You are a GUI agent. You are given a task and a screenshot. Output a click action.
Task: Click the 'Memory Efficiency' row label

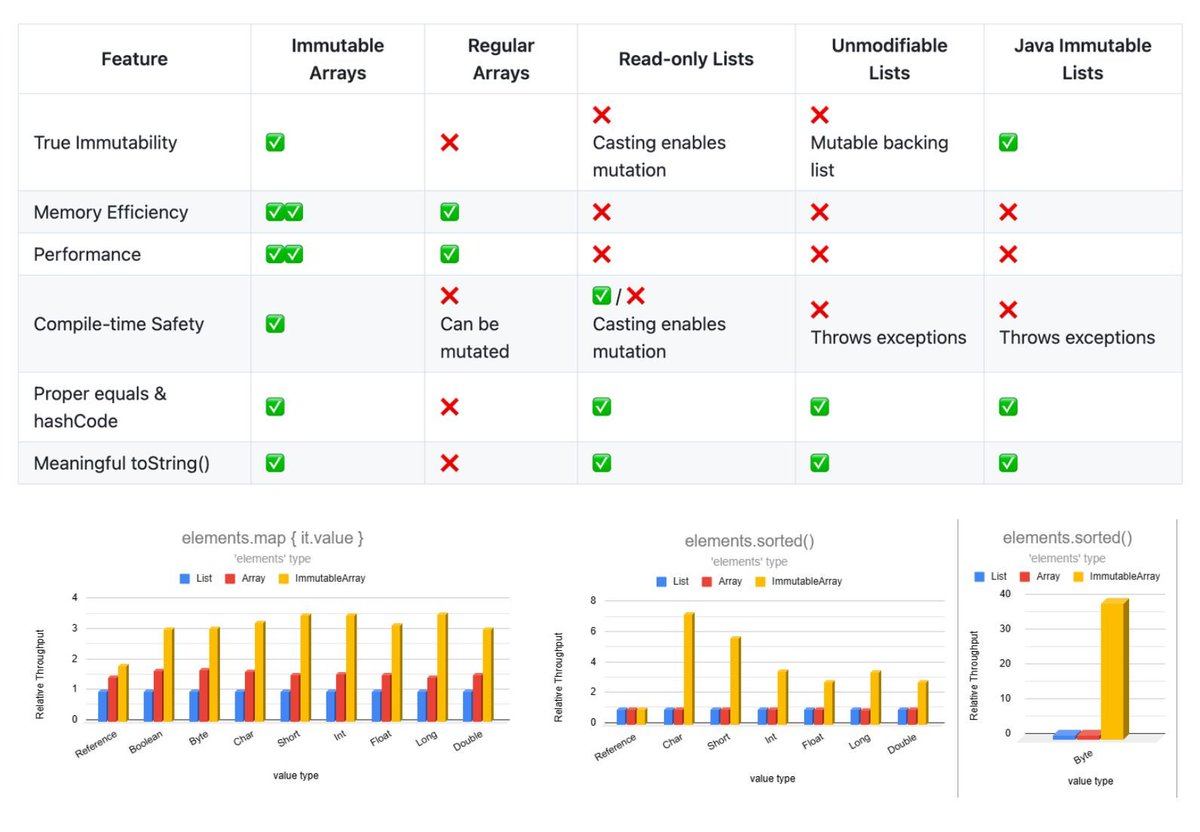pos(111,212)
